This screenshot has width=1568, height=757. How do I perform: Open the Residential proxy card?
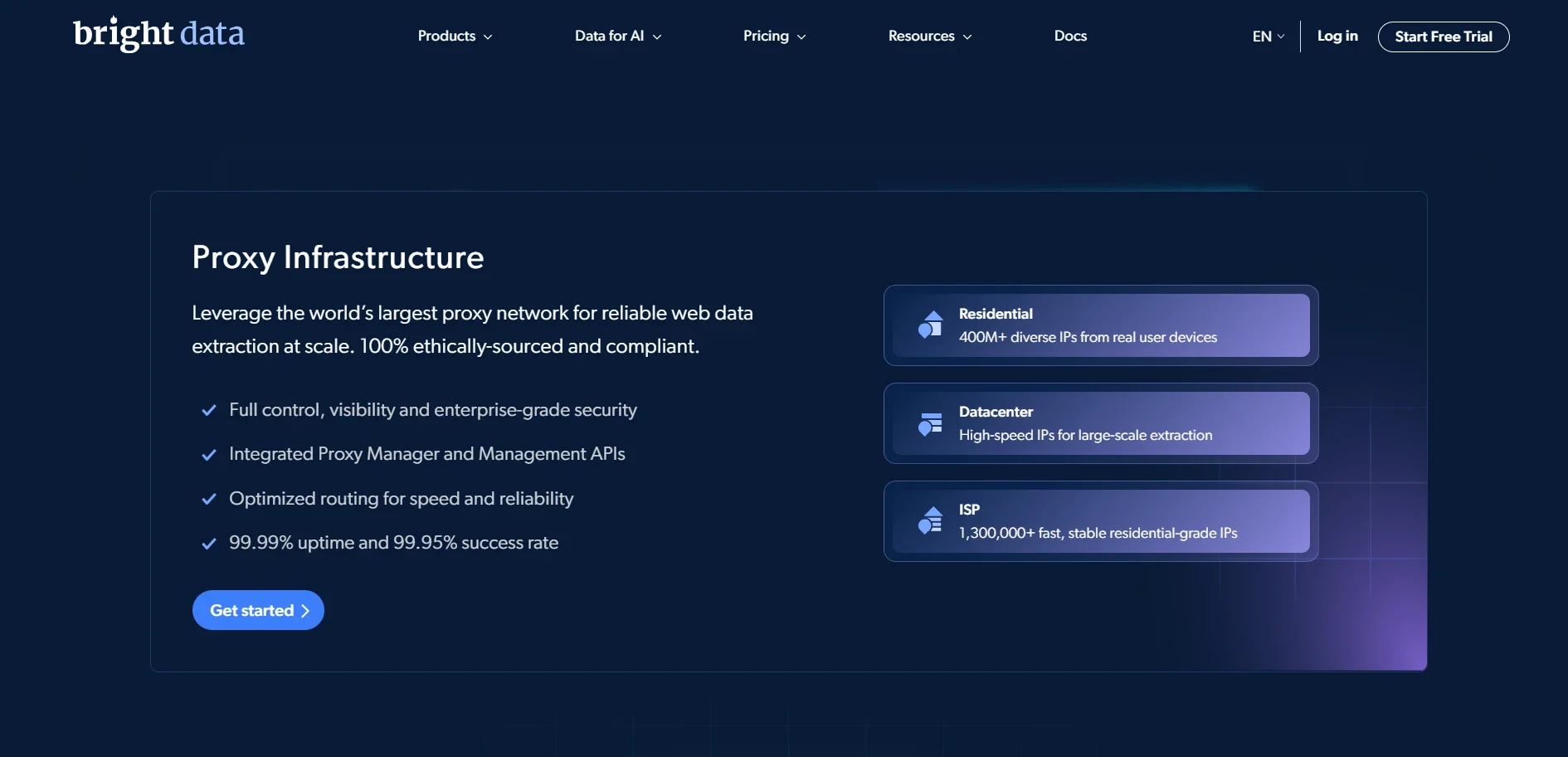point(1101,325)
